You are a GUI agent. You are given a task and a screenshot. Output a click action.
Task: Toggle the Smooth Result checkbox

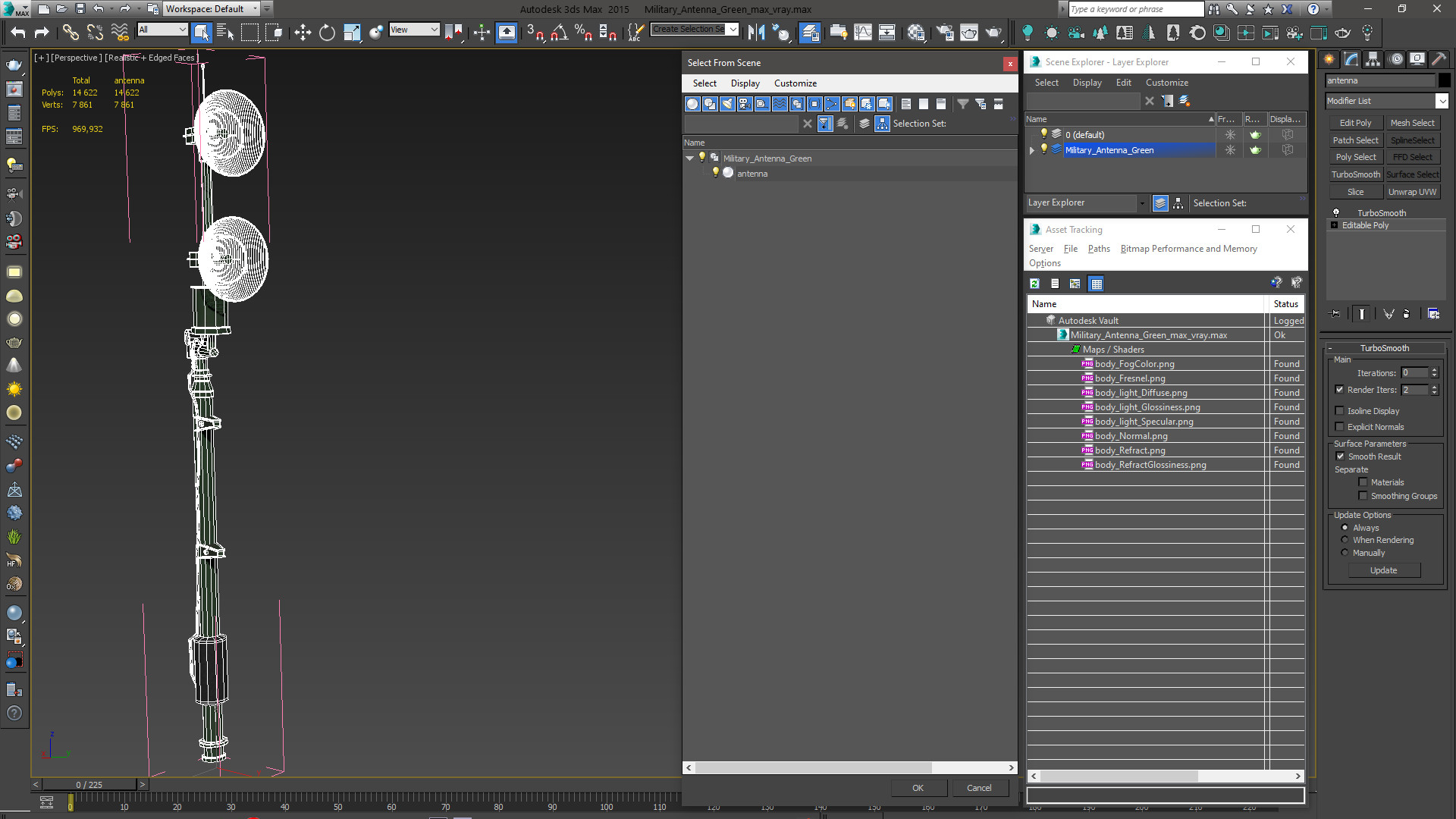[1340, 457]
